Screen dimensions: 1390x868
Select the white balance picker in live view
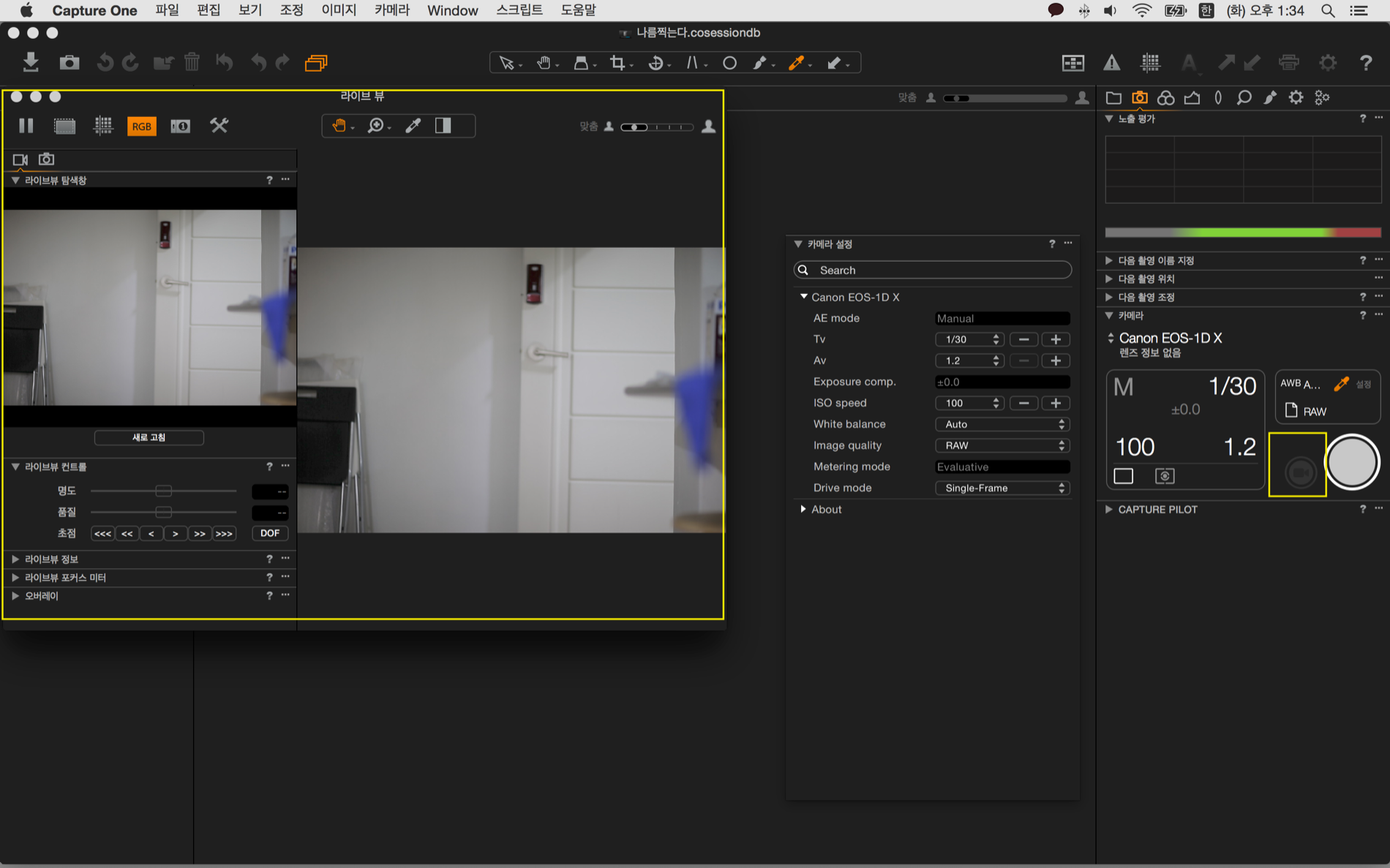[413, 126]
